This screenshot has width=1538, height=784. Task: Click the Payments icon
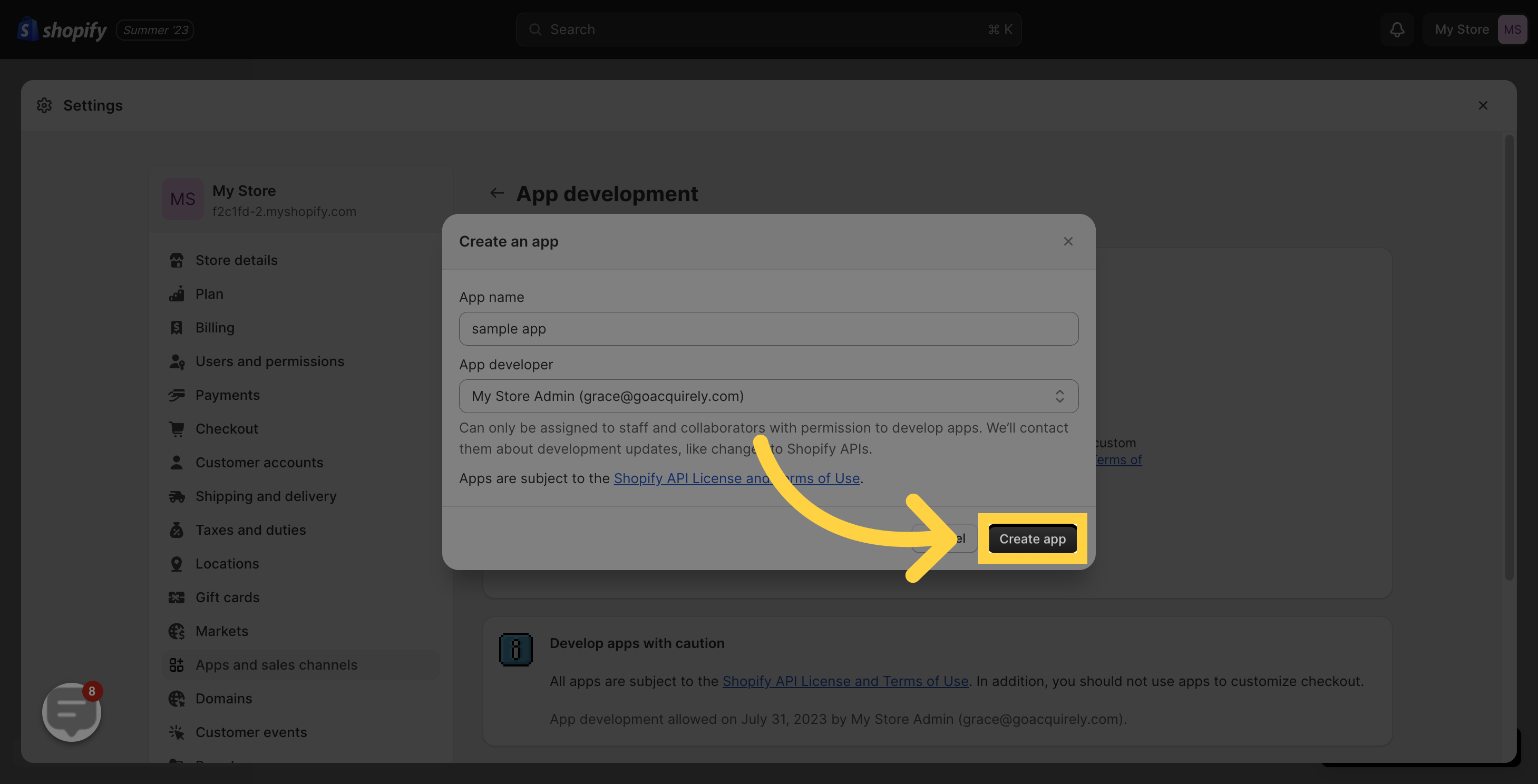click(x=177, y=396)
